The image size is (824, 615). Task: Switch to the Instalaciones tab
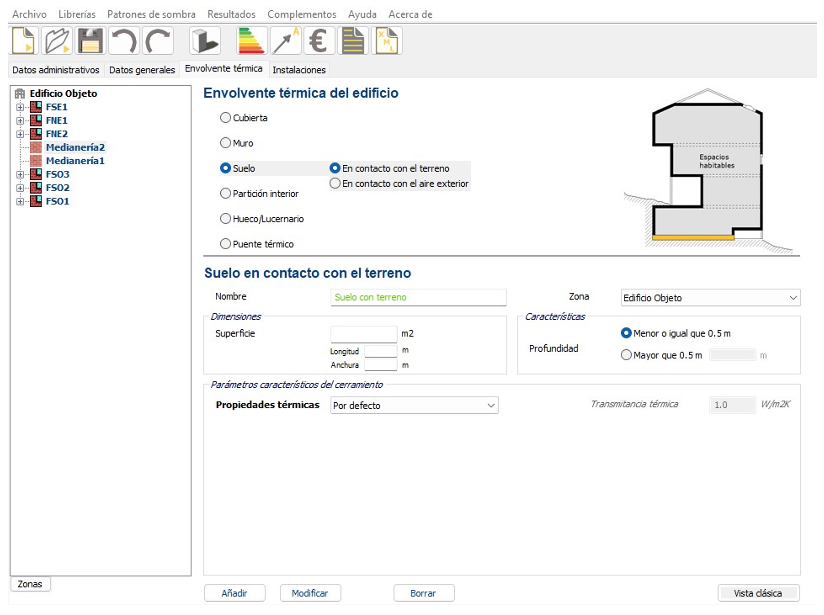(x=299, y=70)
